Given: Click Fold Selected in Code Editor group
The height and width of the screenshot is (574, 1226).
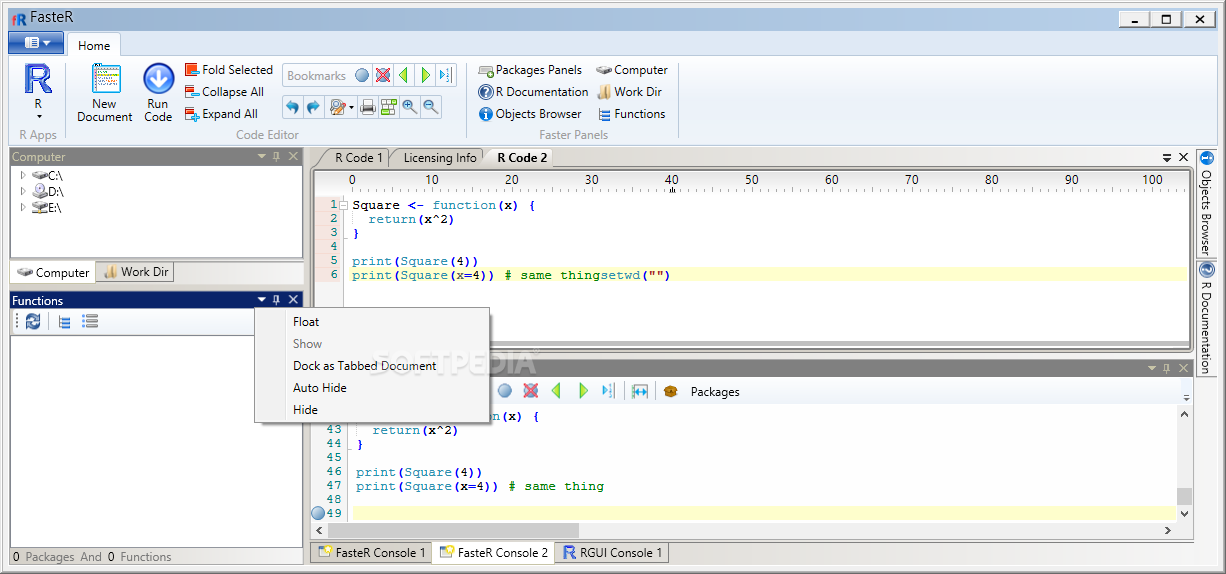Looking at the screenshot, I should coord(228,70).
